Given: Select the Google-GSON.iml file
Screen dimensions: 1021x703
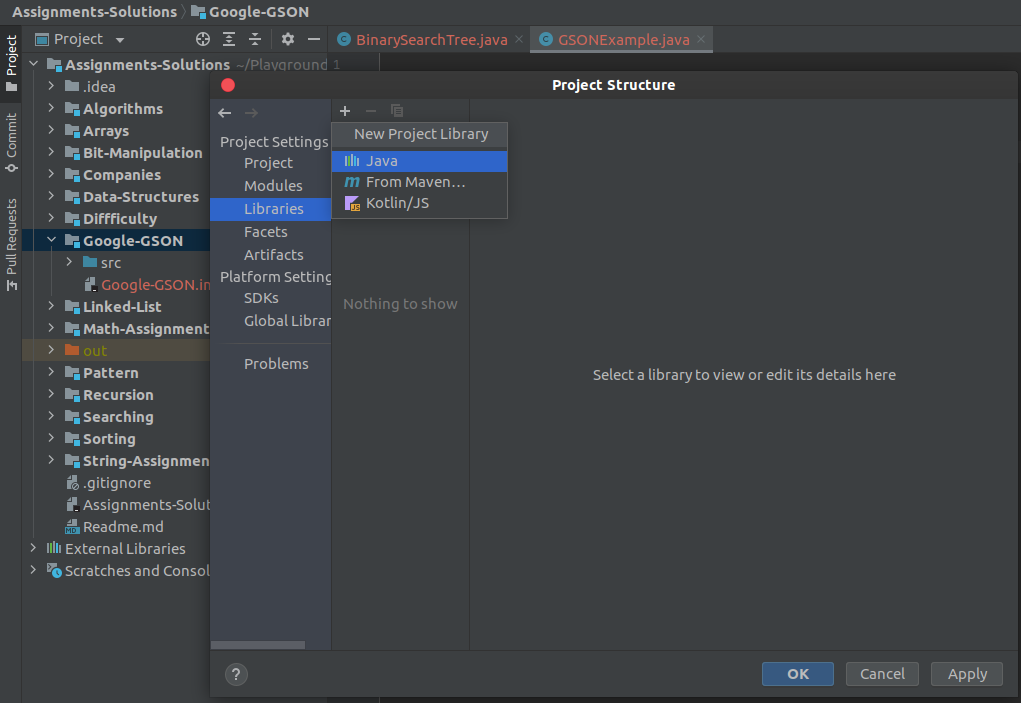Looking at the screenshot, I should click(x=156, y=285).
